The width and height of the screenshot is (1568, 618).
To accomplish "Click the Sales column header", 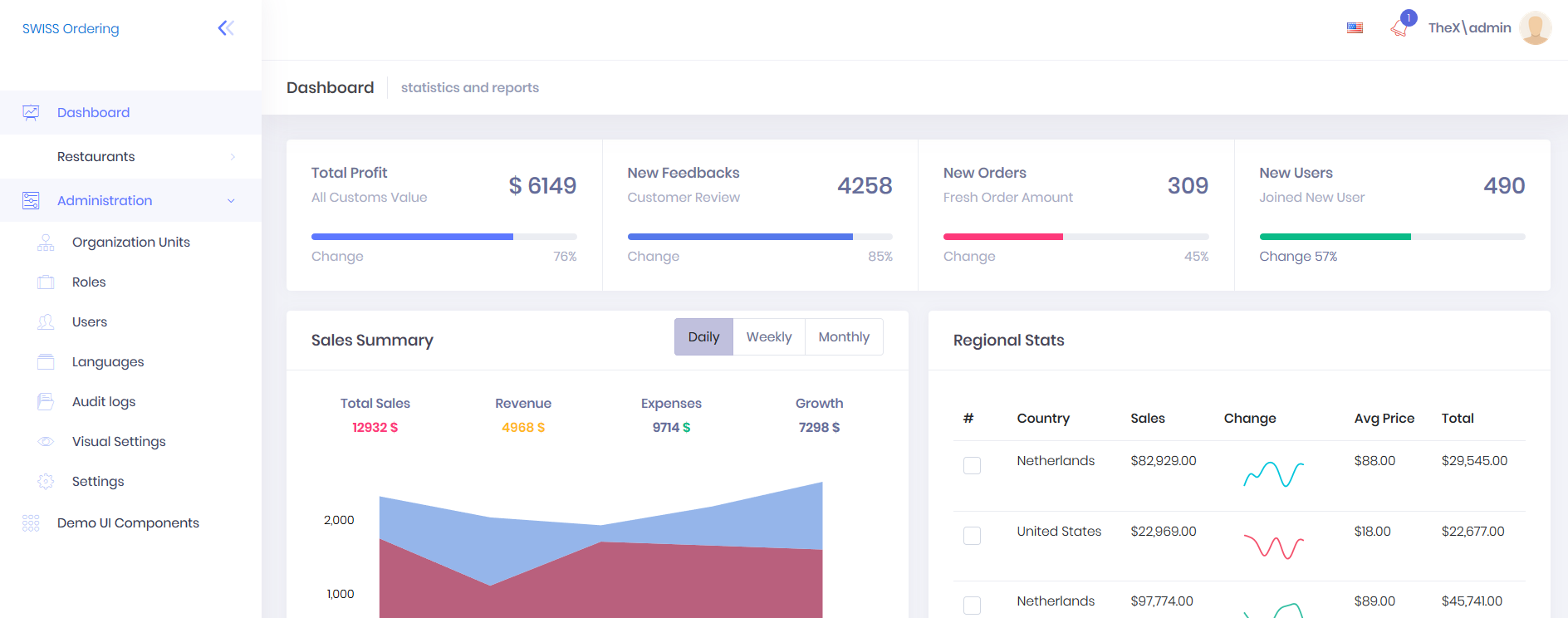I will coord(1148,419).
